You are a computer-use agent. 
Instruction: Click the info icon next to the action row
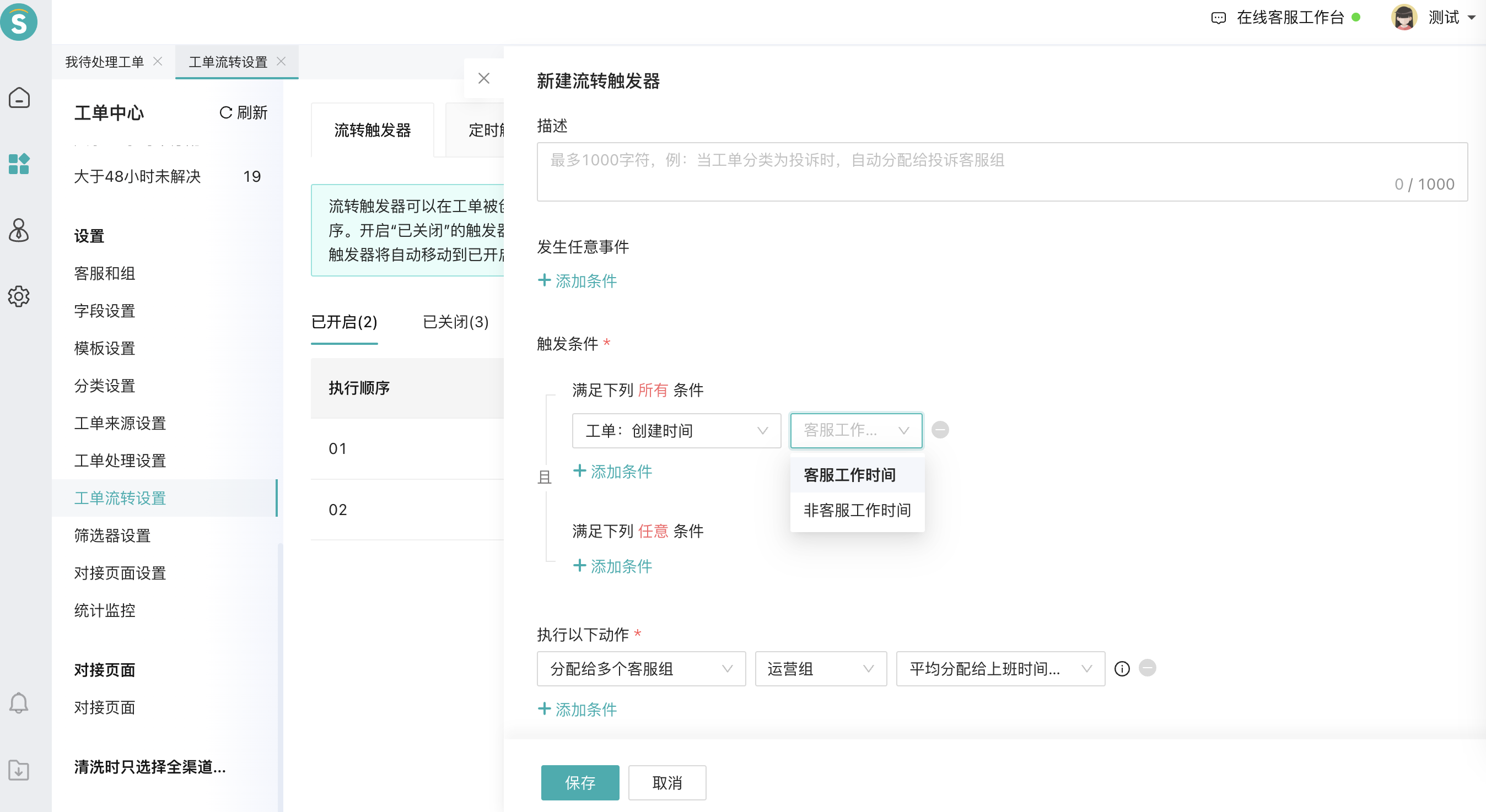pyautogui.click(x=1122, y=668)
